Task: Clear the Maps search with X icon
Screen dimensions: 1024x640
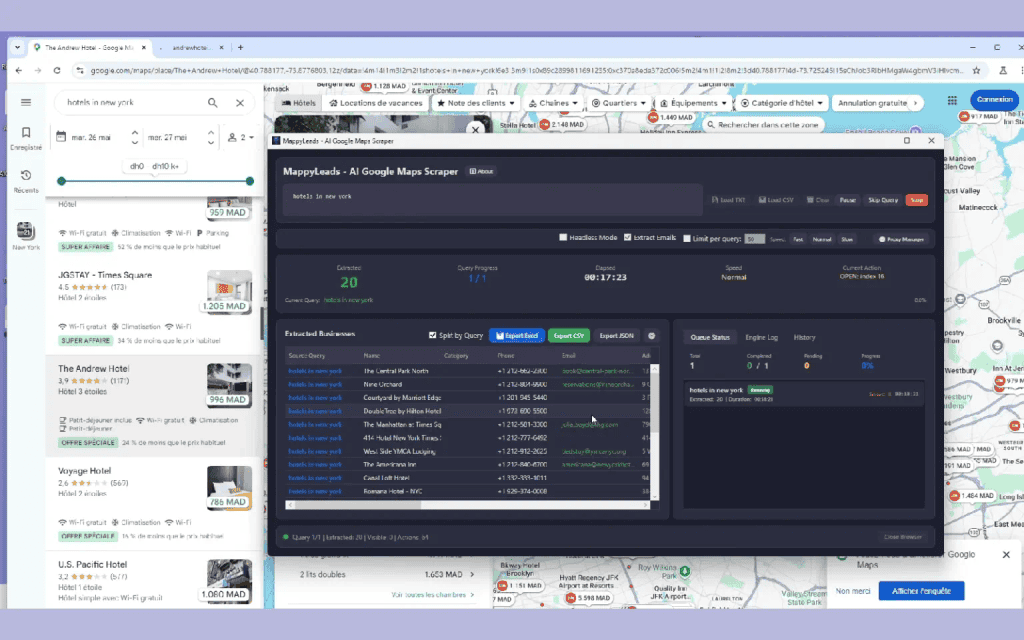Action: tap(240, 103)
